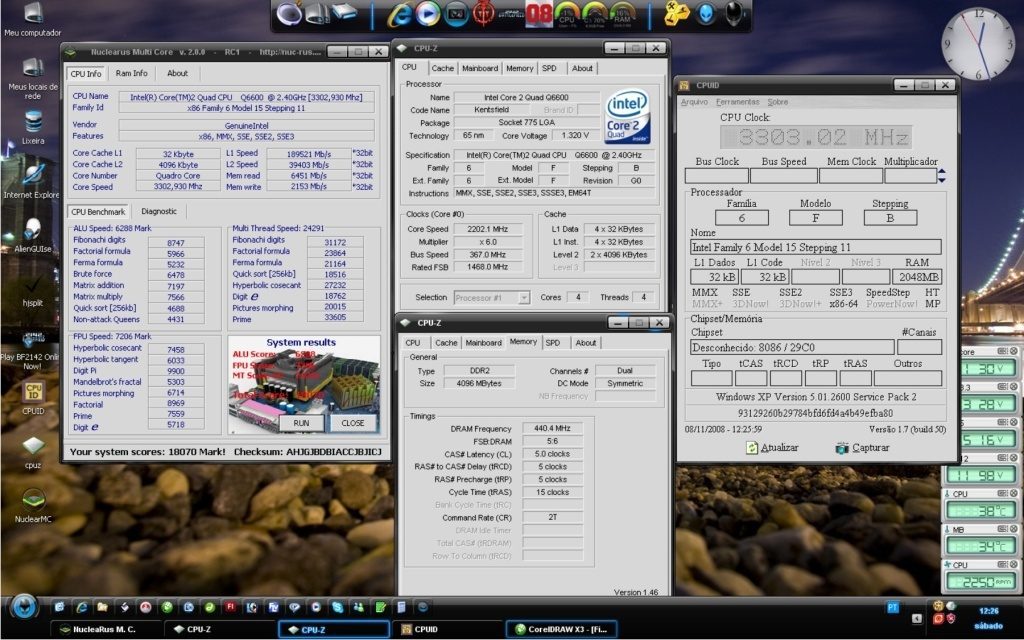The width and height of the screenshot is (1024, 640).
Task: Click the taskbar clock showing 12:26
Action: [x=989, y=611]
